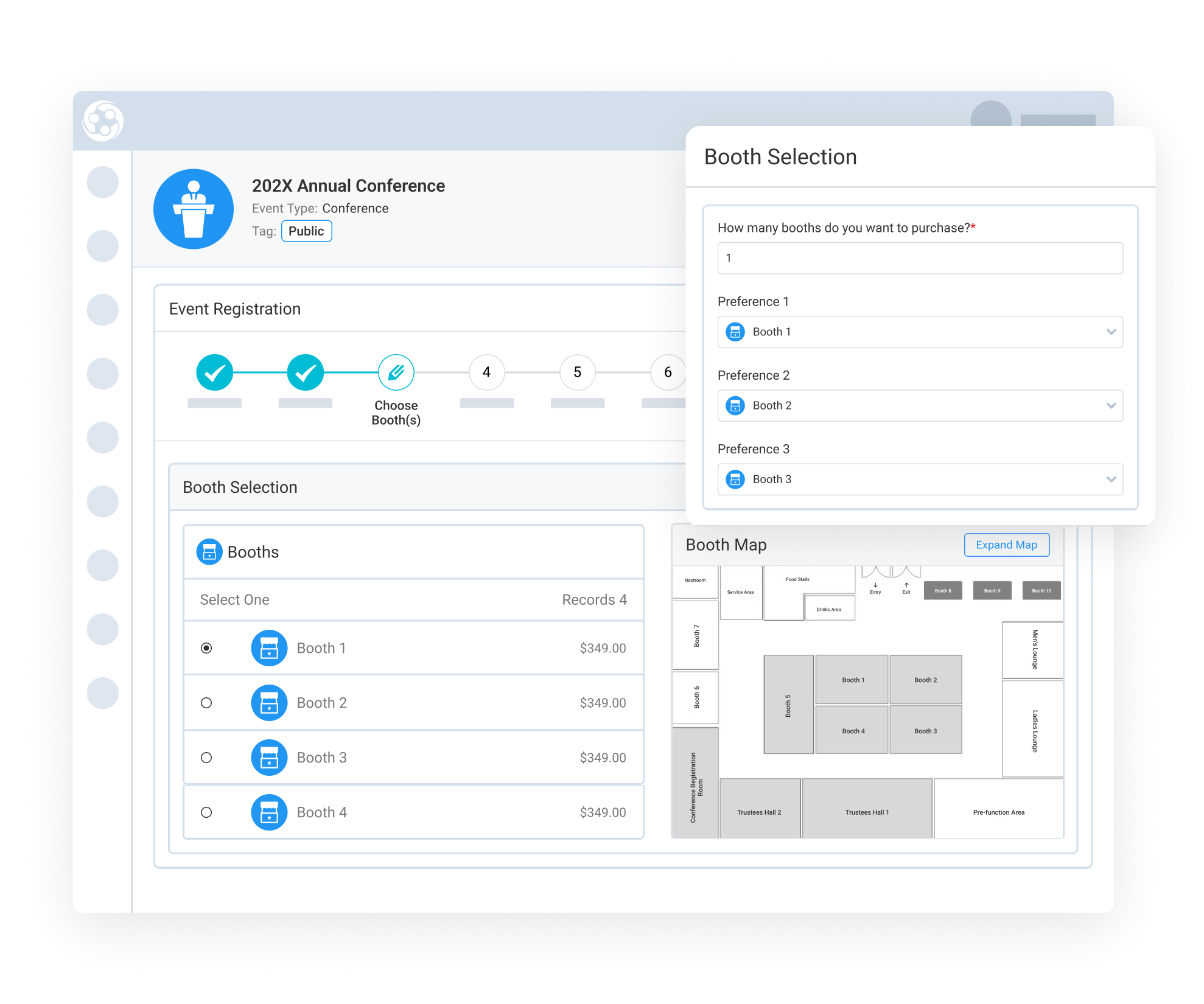Viewport: 1204px width, 1004px height.
Task: Click Booth 2 on the booth map
Action: 925,680
